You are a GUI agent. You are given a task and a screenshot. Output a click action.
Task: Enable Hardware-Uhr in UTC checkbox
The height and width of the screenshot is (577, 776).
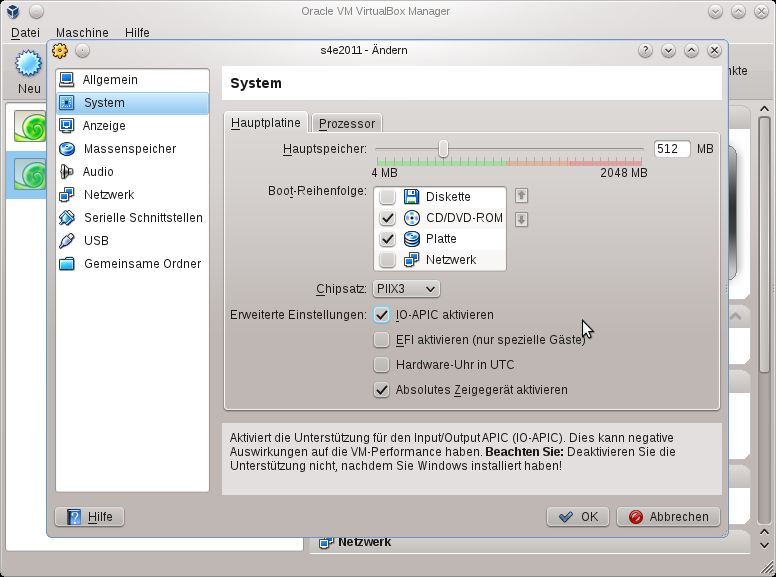[382, 365]
